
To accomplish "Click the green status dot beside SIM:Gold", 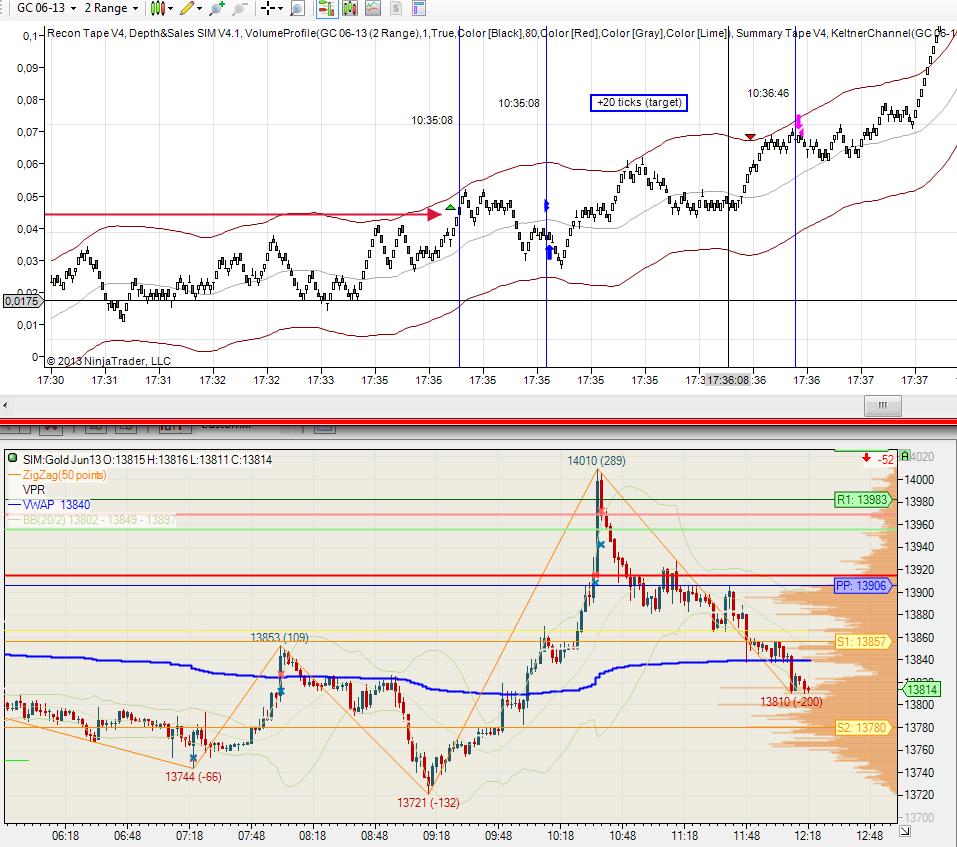I will click(x=12, y=457).
